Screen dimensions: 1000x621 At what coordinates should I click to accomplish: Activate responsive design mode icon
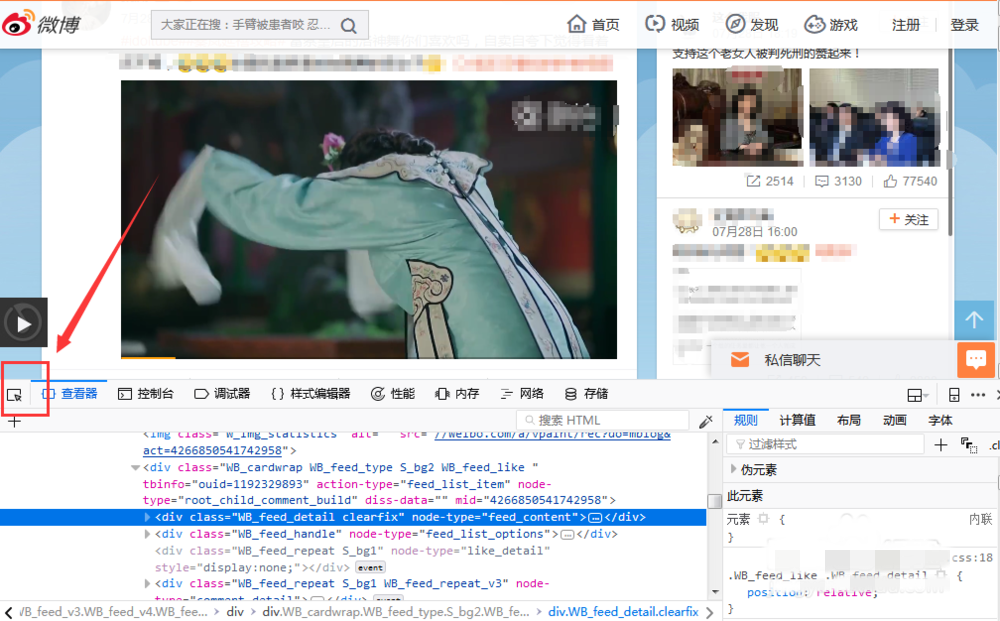pos(954,393)
